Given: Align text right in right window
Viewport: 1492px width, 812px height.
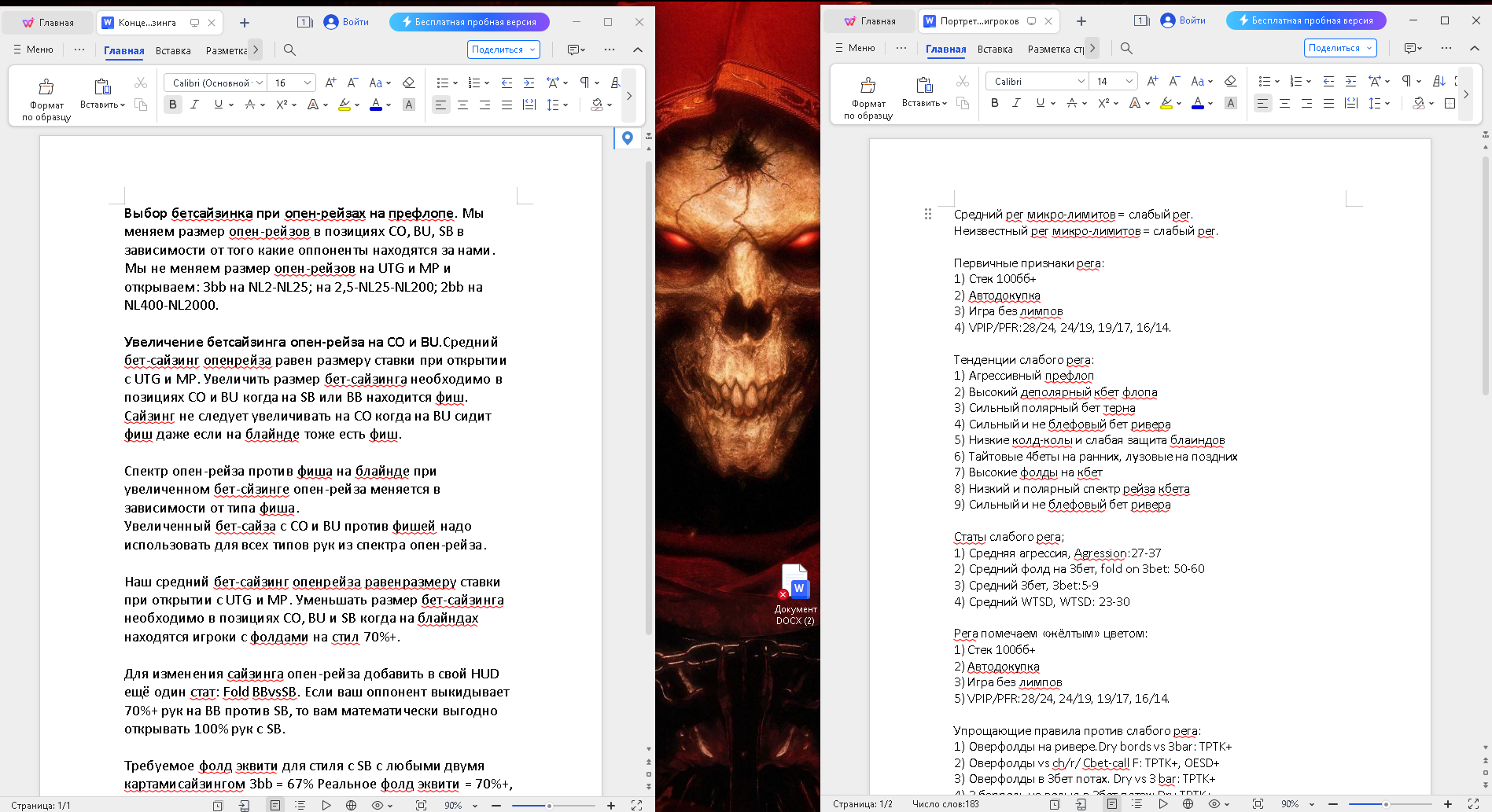Looking at the screenshot, I should coord(1306,103).
